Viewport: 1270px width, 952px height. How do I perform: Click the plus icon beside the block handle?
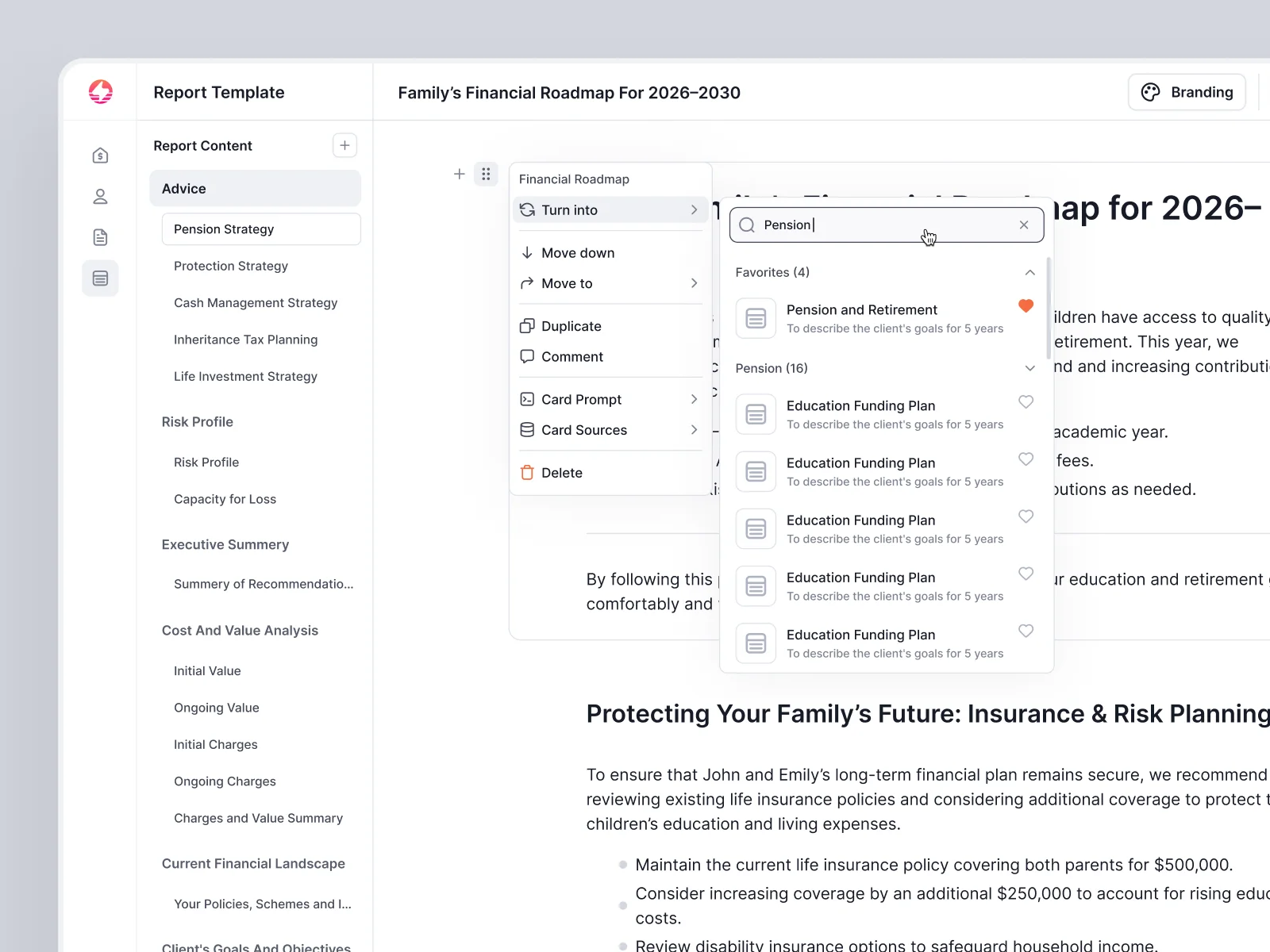tap(459, 174)
